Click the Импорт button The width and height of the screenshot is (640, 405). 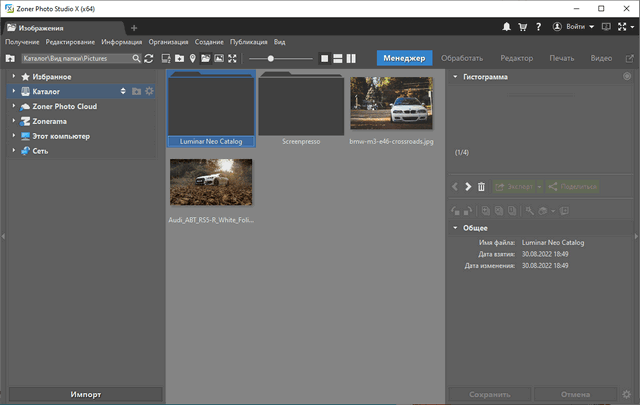(x=84, y=394)
